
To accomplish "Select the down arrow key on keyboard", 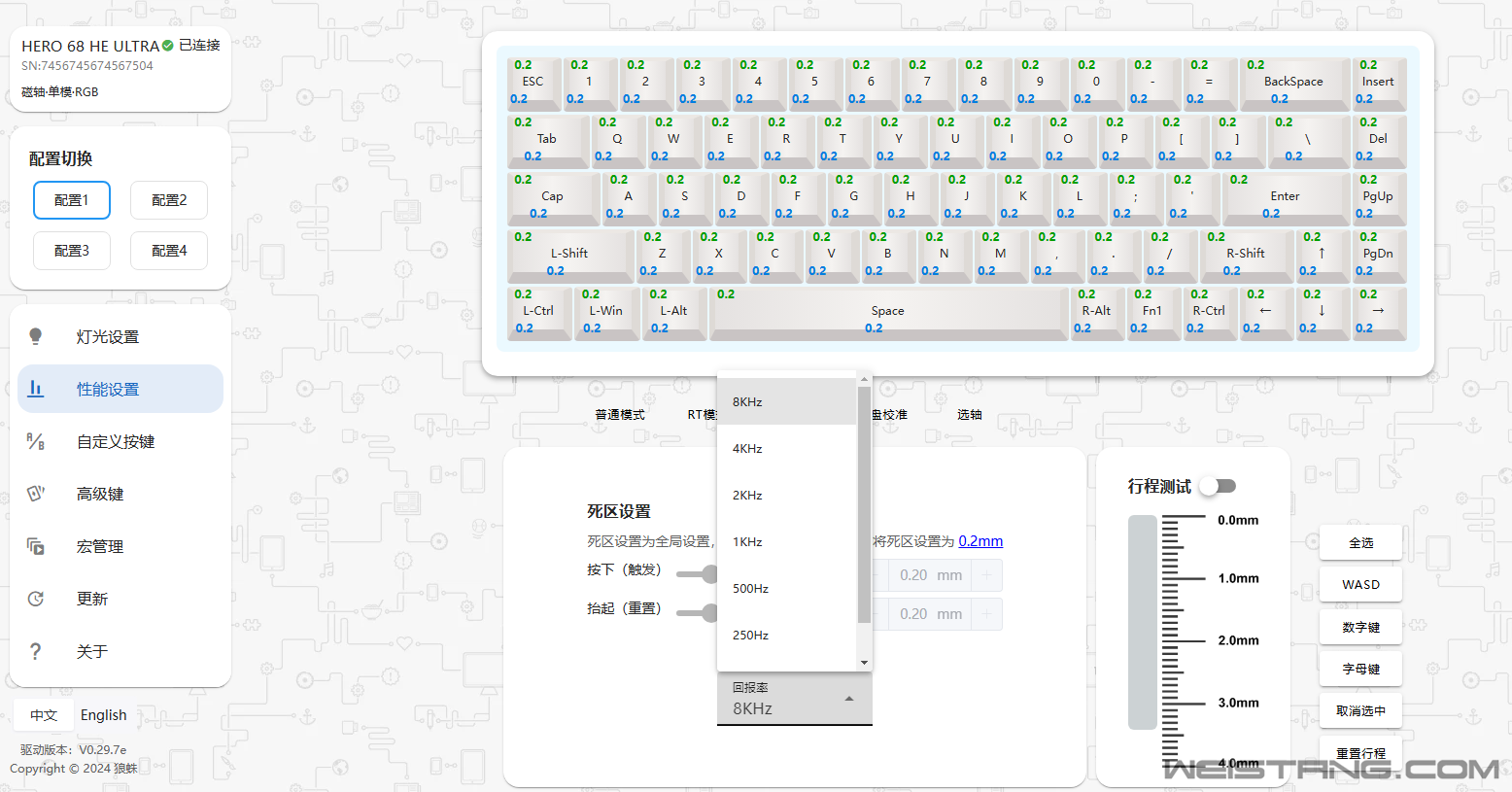I will tap(1322, 312).
